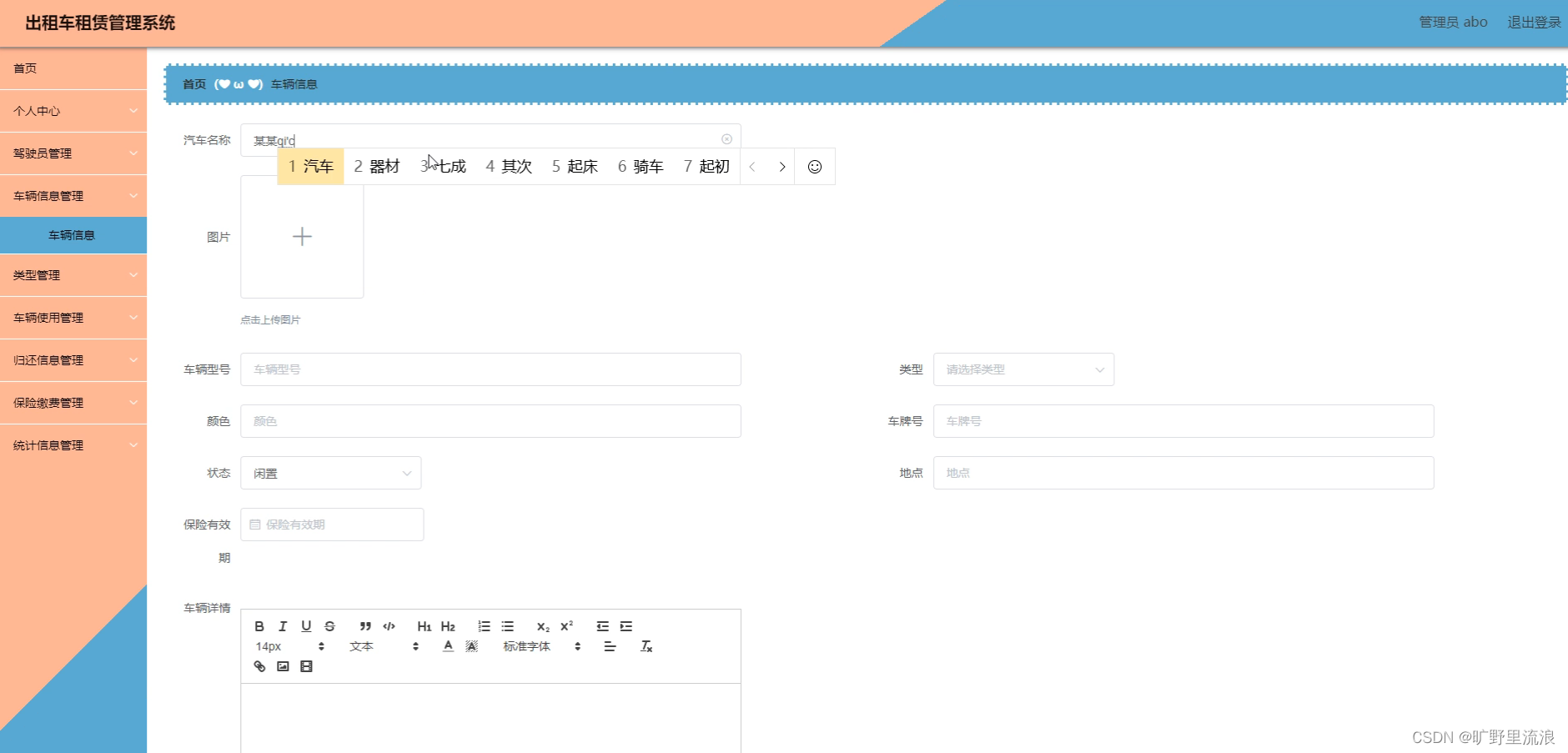Insert a hyperlink using the editor link icon
The height and width of the screenshot is (753, 1568).
[x=259, y=666]
